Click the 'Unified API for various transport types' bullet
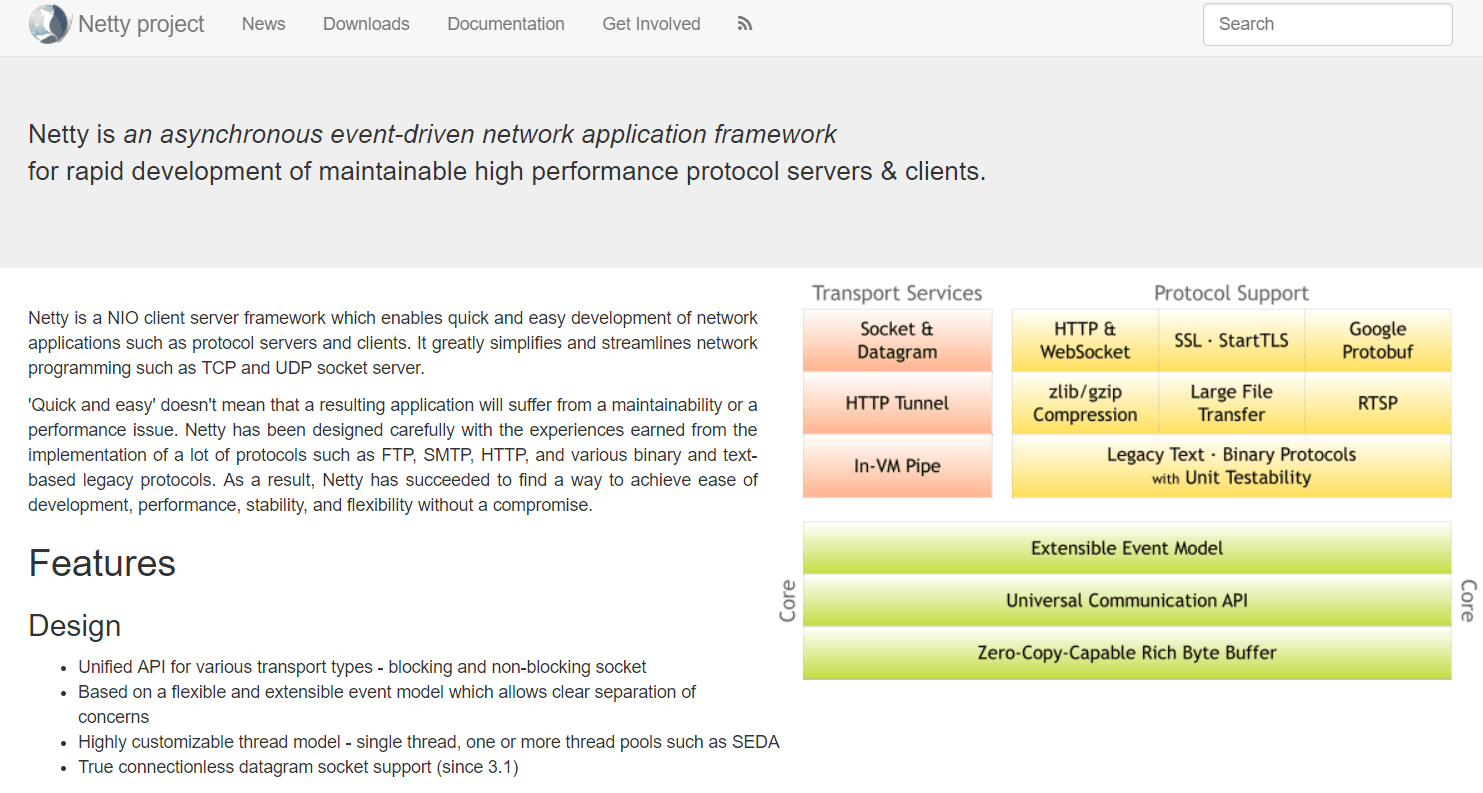Image resolution: width=1483 pixels, height=793 pixels. coord(362,667)
